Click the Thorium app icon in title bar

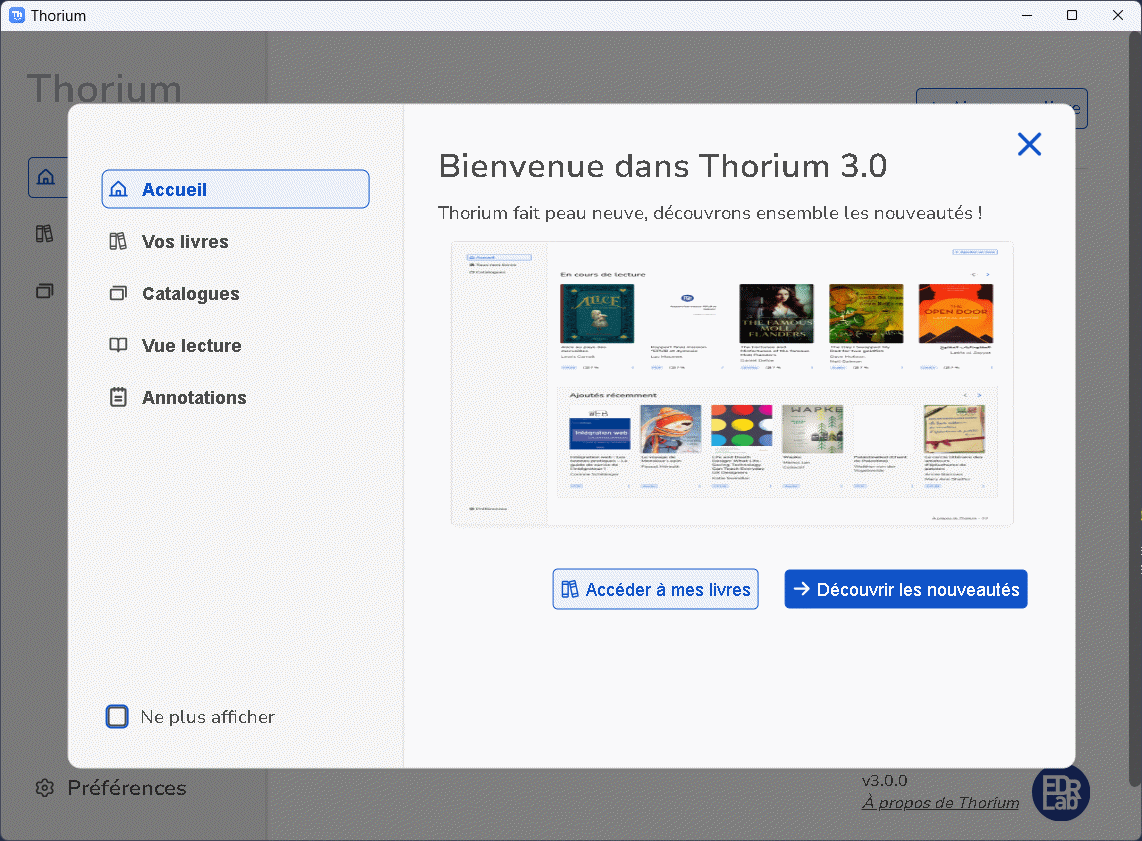click(17, 15)
